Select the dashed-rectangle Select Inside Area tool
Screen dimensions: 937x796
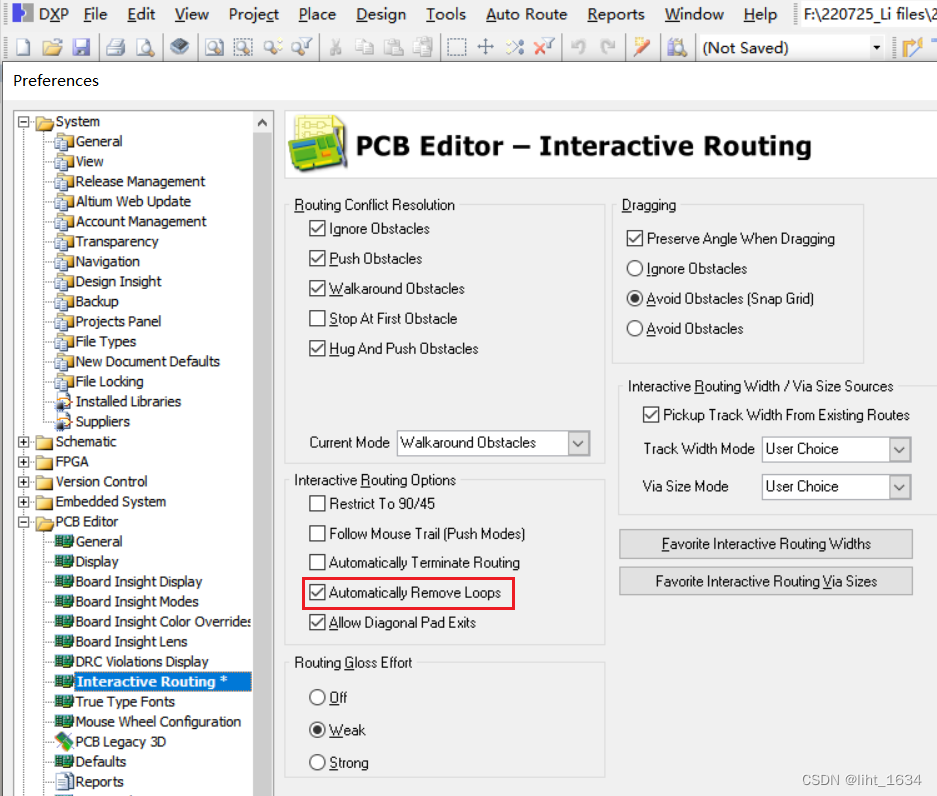[457, 47]
